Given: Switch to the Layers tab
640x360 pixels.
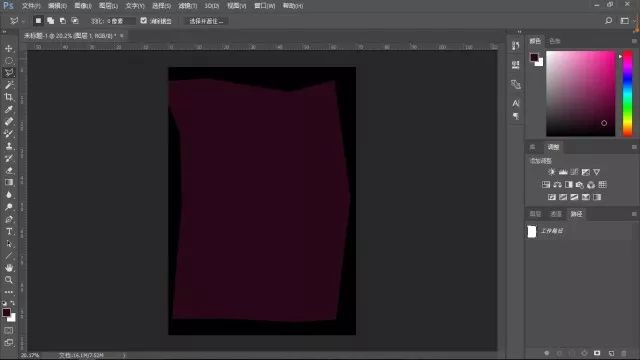Looking at the screenshot, I should click(535, 214).
